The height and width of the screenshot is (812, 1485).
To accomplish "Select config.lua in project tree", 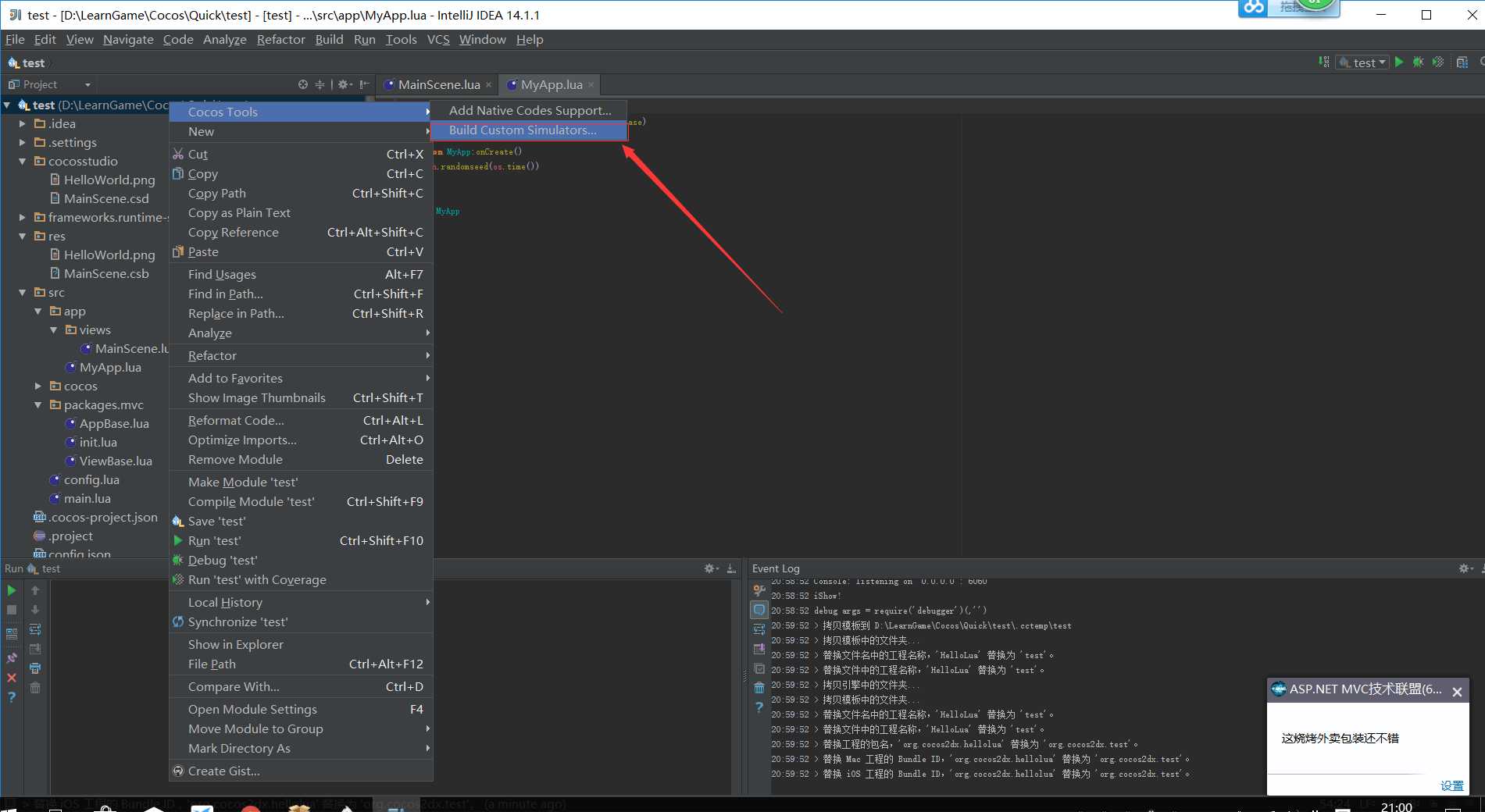I will 91,479.
